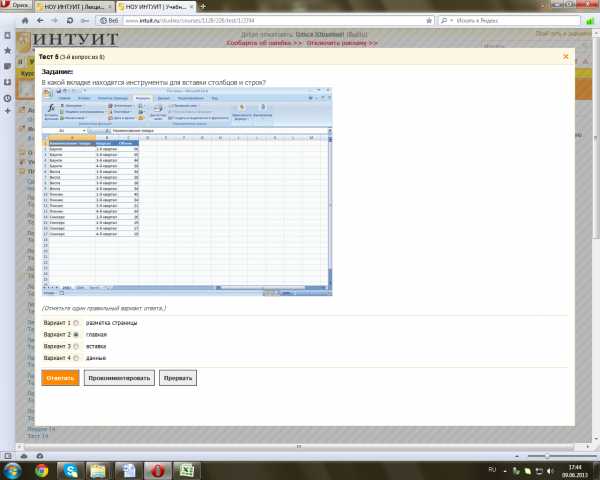The height and width of the screenshot is (480, 600).
Task: Click the key (password wand) icon
Action: [x=85, y=20]
